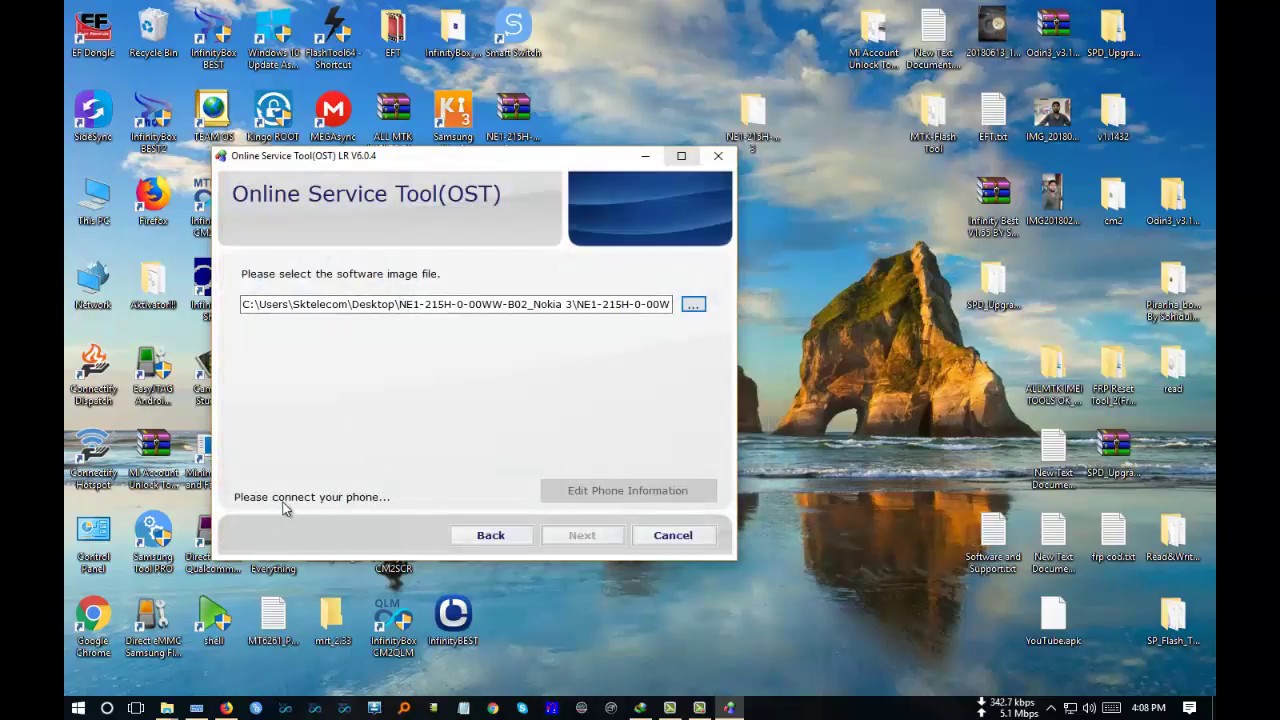Select the InfinityBEST icon near bottom
The height and width of the screenshot is (720, 1280).
click(x=453, y=621)
